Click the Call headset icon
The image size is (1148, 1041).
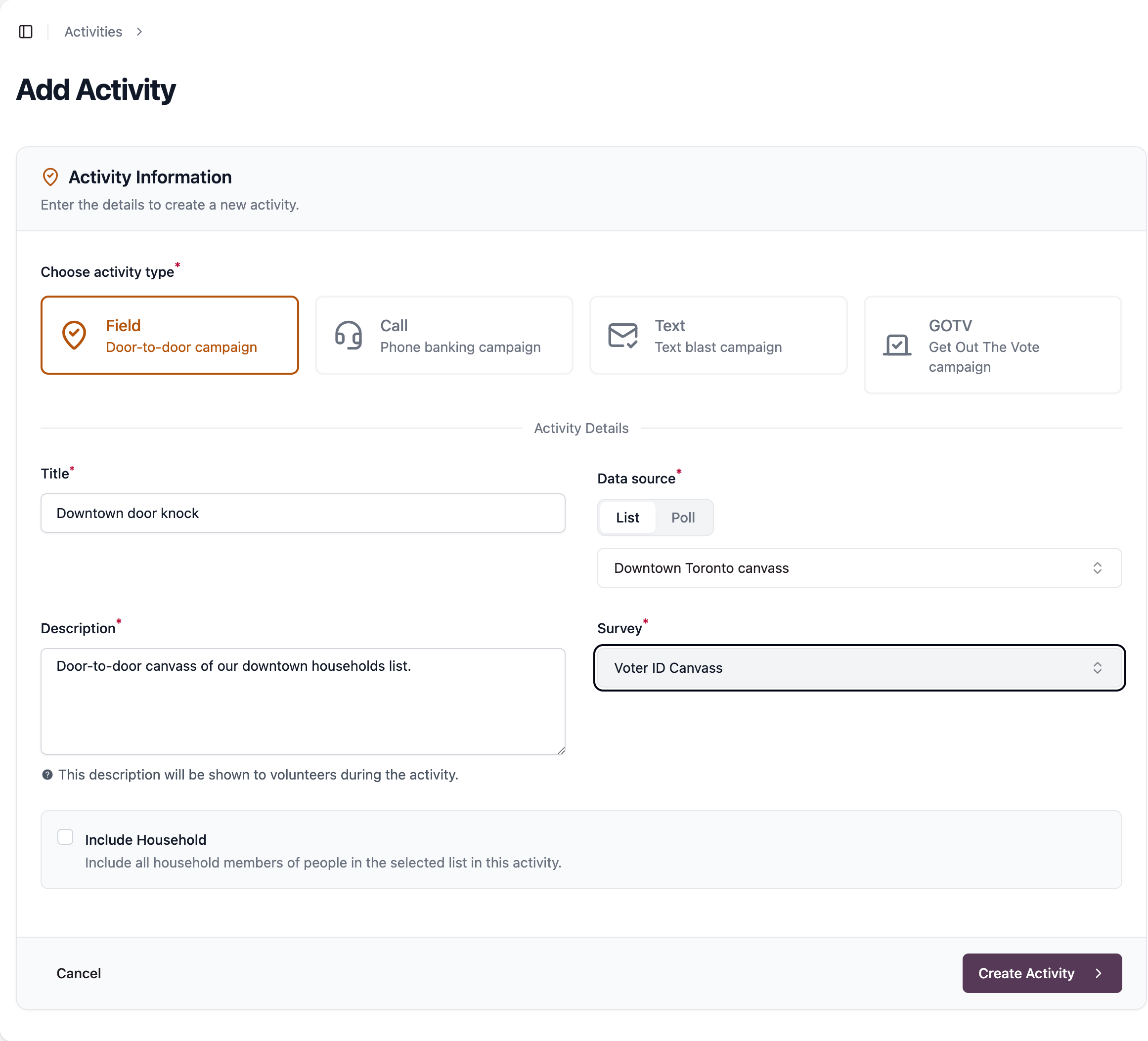point(349,335)
